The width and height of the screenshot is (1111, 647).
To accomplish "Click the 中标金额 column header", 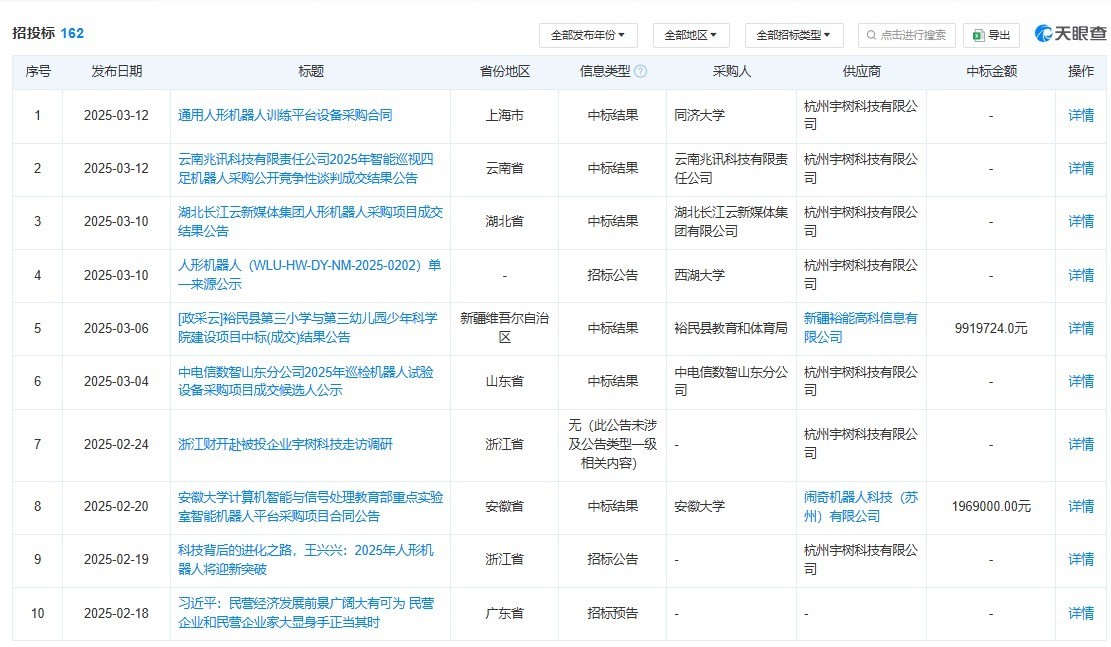I will (991, 72).
